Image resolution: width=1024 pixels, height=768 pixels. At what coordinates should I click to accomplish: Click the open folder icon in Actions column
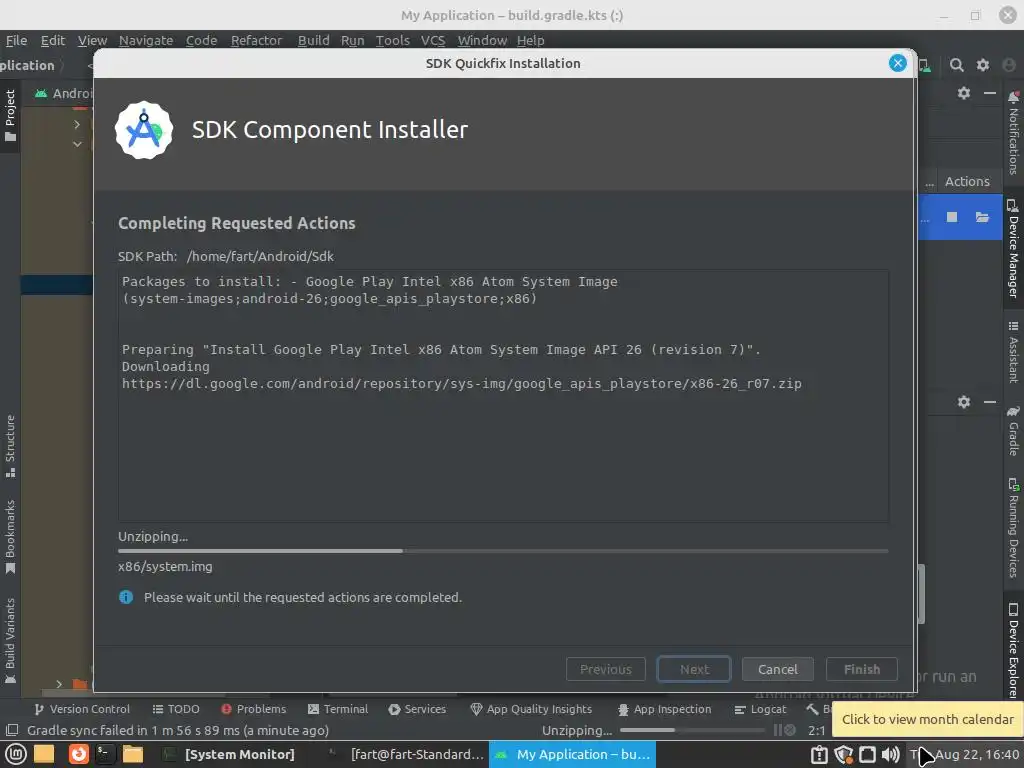(982, 217)
